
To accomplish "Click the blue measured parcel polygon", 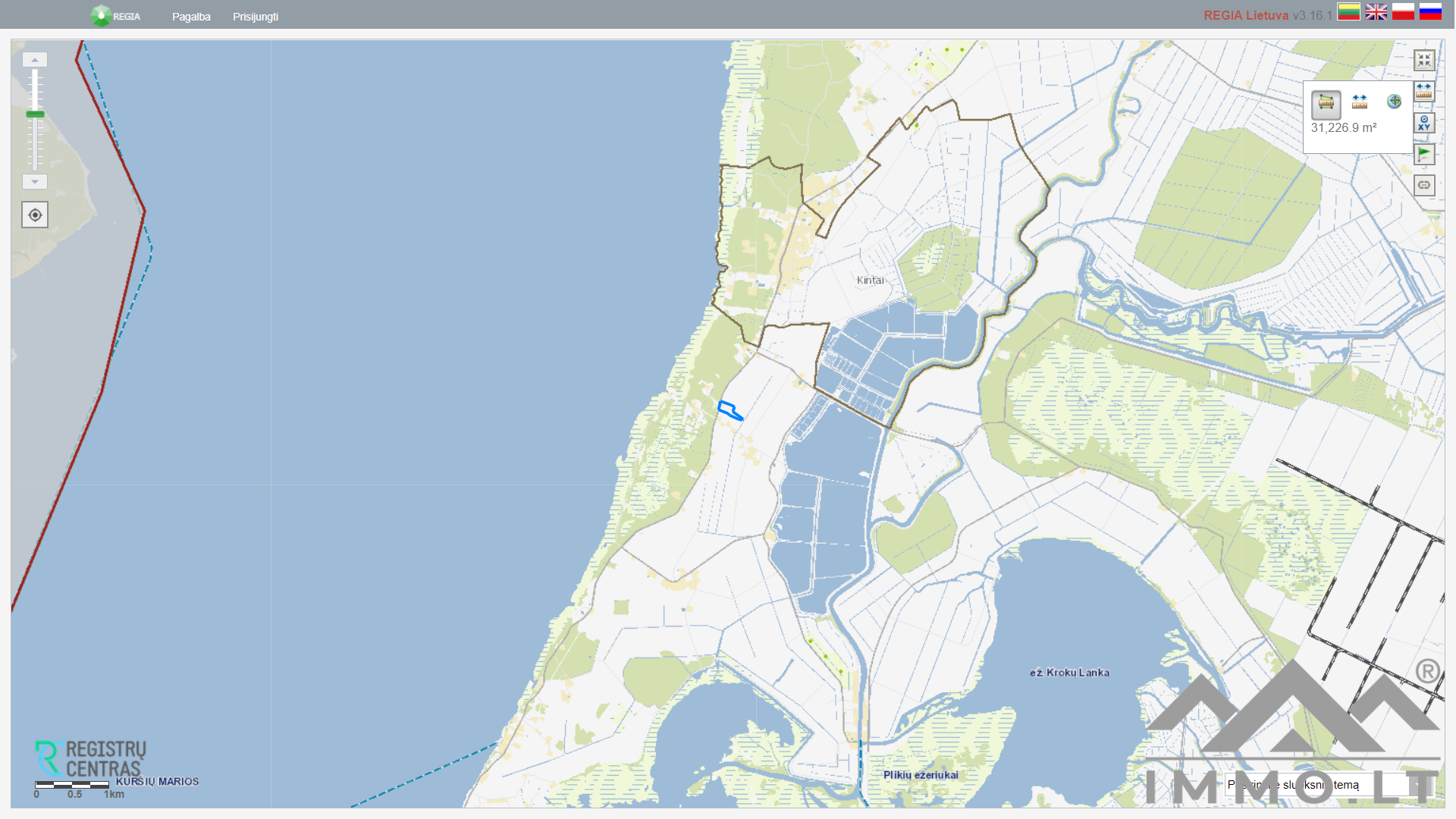I will coord(729,410).
